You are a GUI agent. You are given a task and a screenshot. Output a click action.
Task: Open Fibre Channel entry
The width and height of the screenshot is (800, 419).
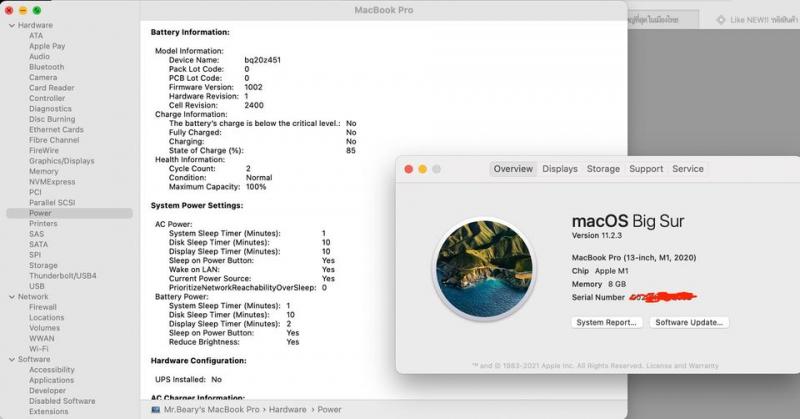(54, 140)
